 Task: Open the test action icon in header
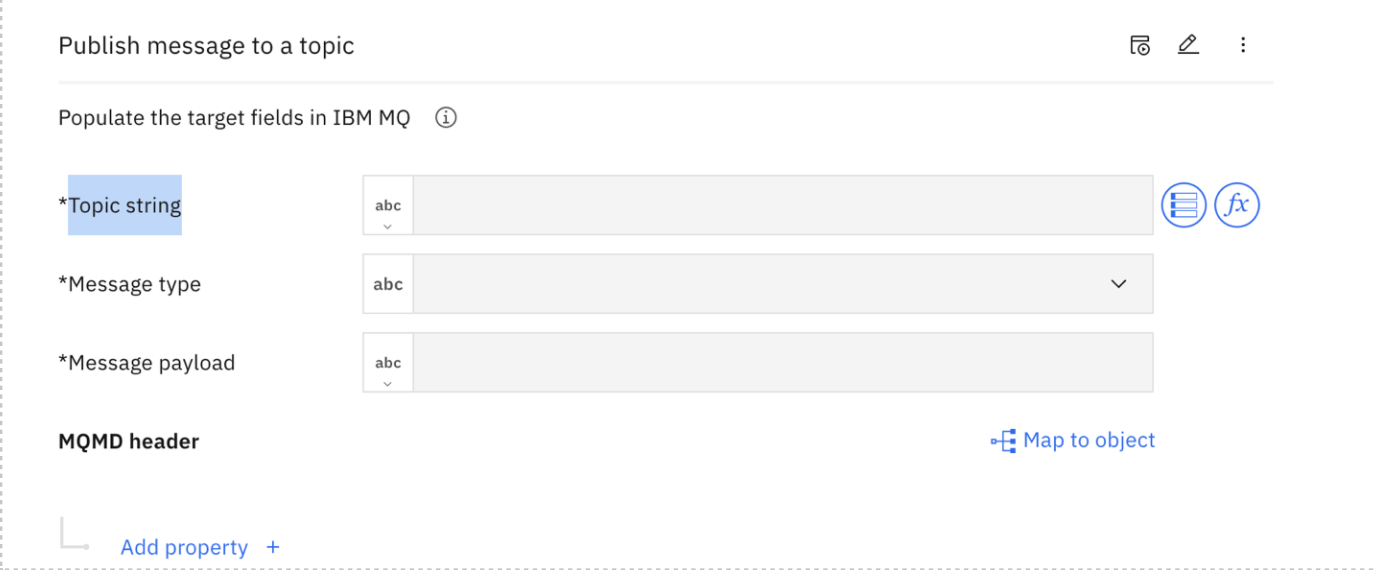(x=1140, y=45)
